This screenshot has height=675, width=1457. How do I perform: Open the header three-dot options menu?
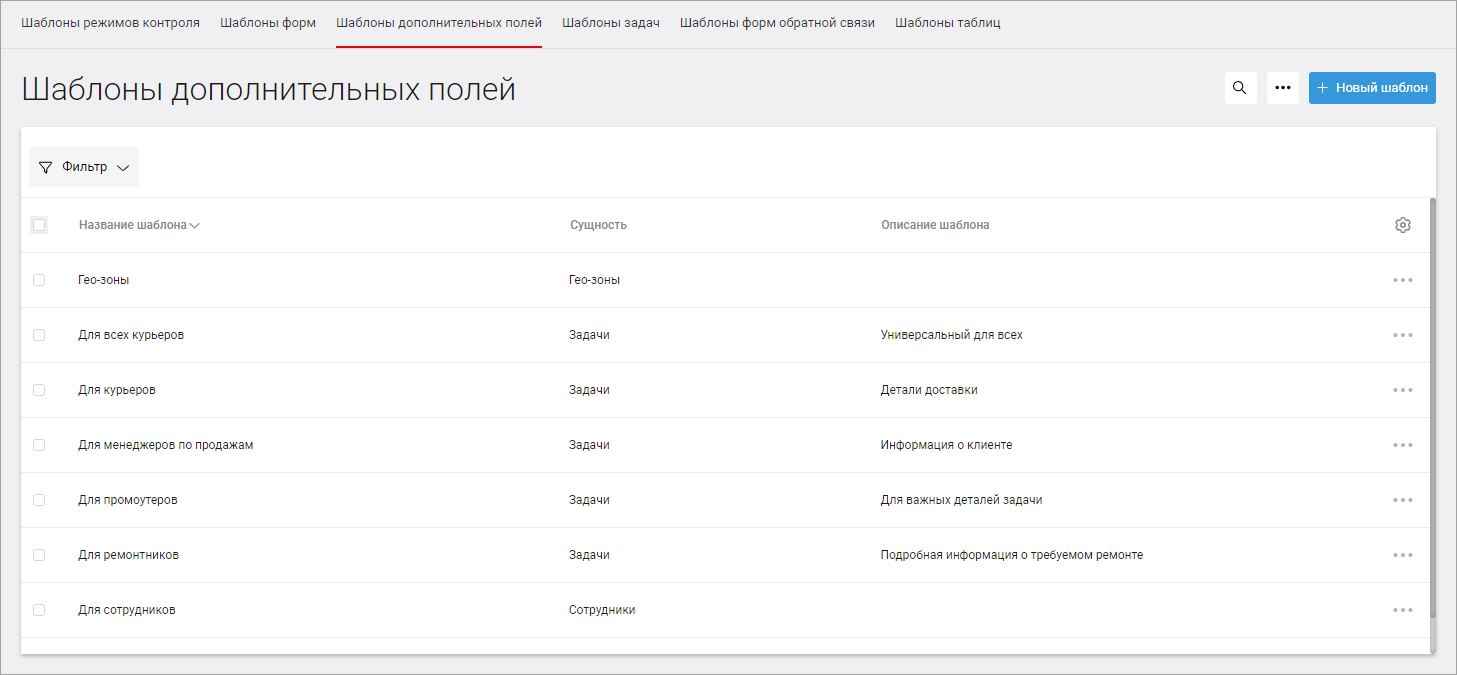(x=1283, y=88)
